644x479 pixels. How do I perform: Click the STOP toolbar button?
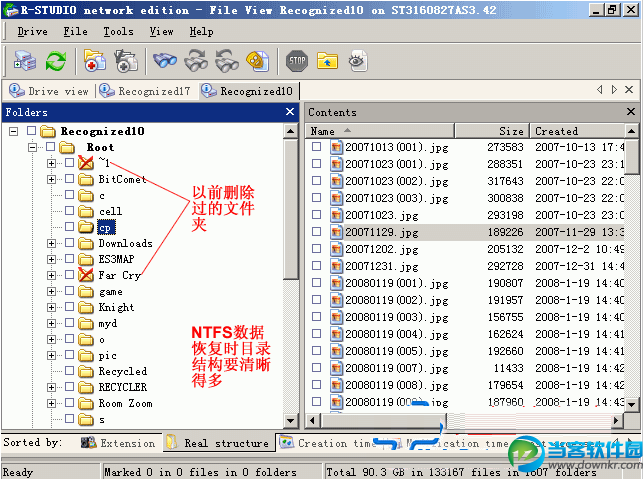(x=297, y=61)
